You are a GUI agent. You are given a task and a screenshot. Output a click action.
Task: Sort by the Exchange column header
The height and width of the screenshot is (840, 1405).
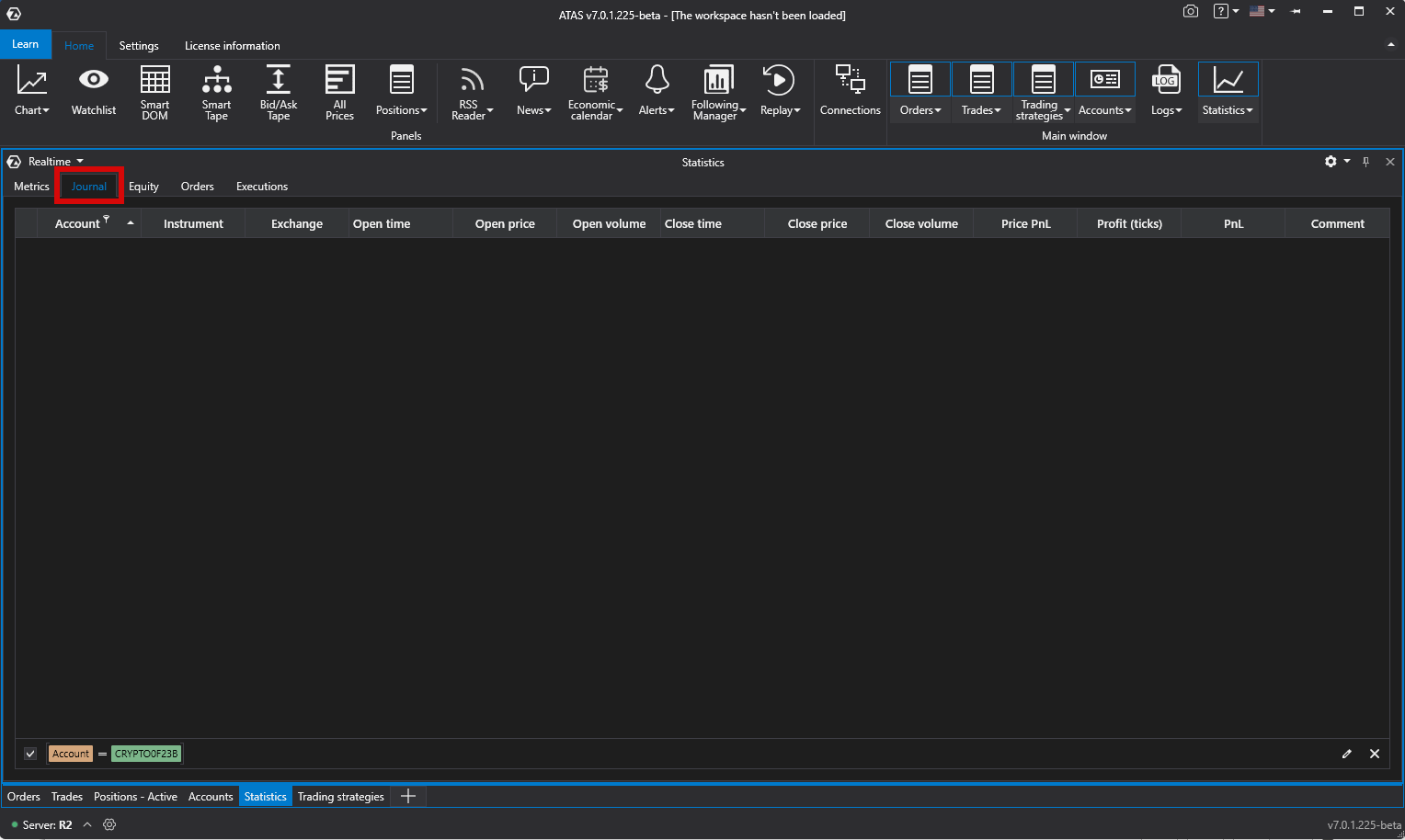point(297,223)
